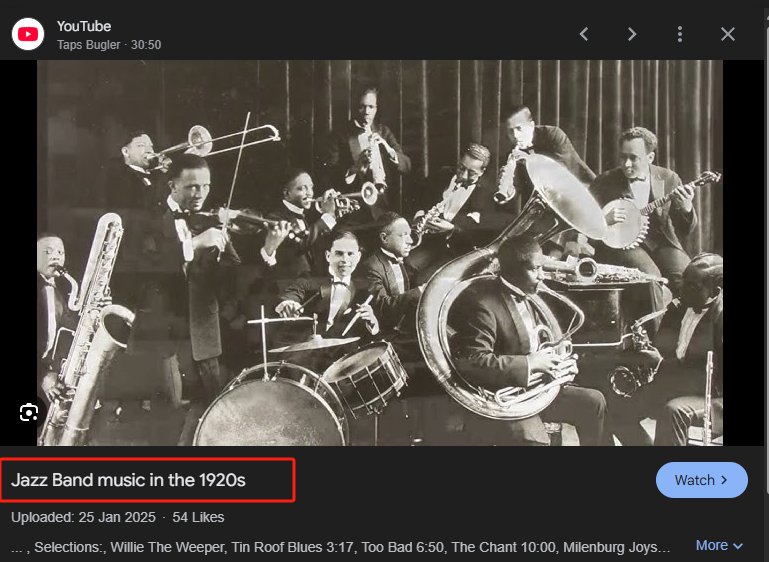Click the 30:50 video duration text
The image size is (769, 562).
[145, 45]
